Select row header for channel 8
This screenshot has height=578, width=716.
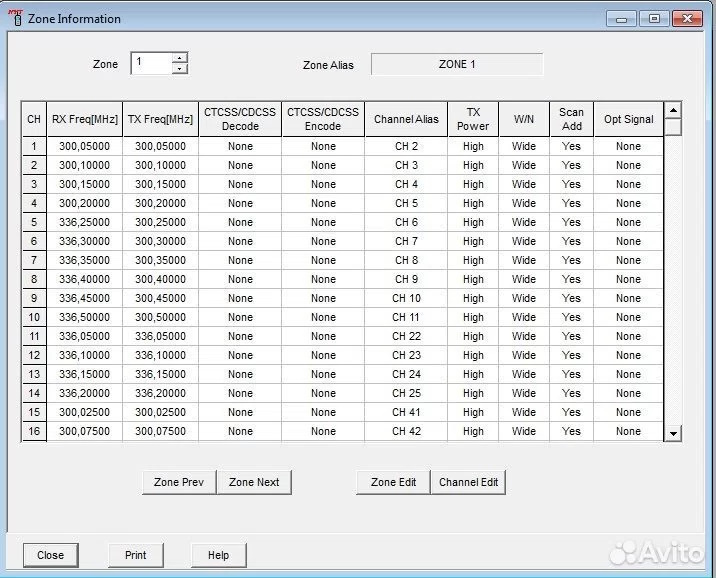[x=34, y=279]
